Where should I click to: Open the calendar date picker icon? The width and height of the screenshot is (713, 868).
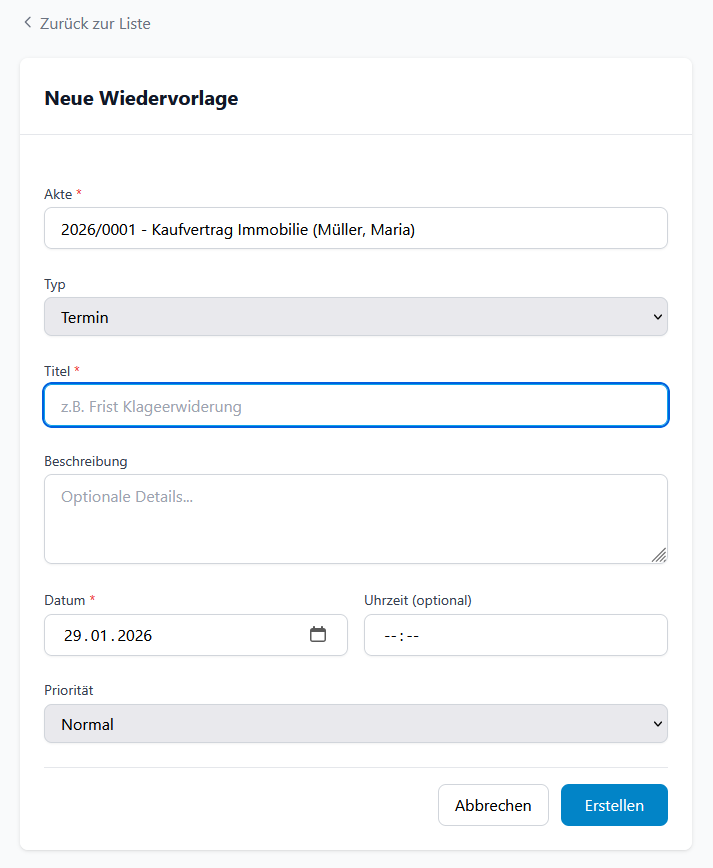pyautogui.click(x=318, y=634)
